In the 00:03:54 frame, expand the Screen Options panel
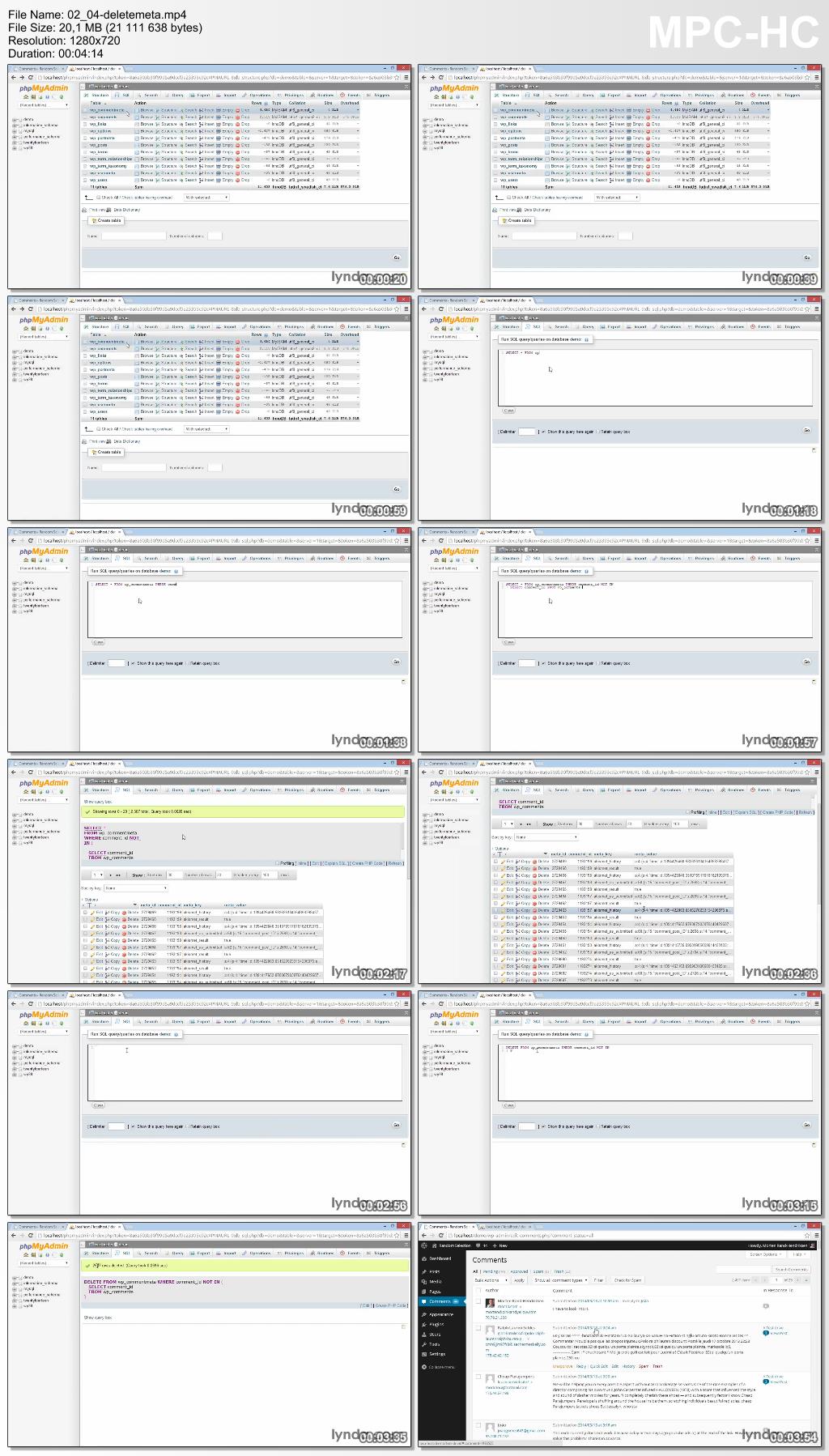Image resolution: width=829 pixels, height=1456 pixels. [x=764, y=1254]
